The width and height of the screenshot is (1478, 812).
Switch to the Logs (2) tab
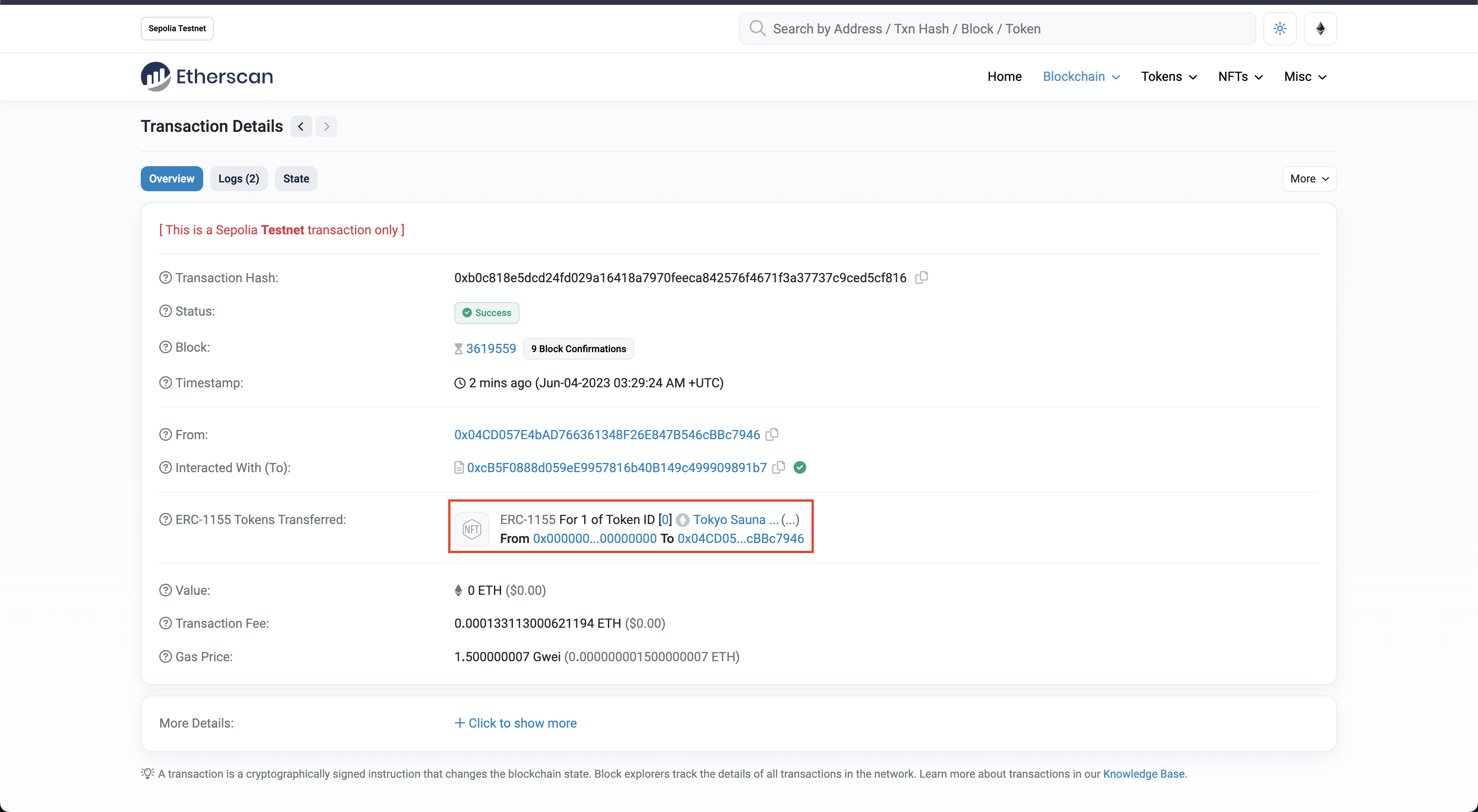click(239, 178)
